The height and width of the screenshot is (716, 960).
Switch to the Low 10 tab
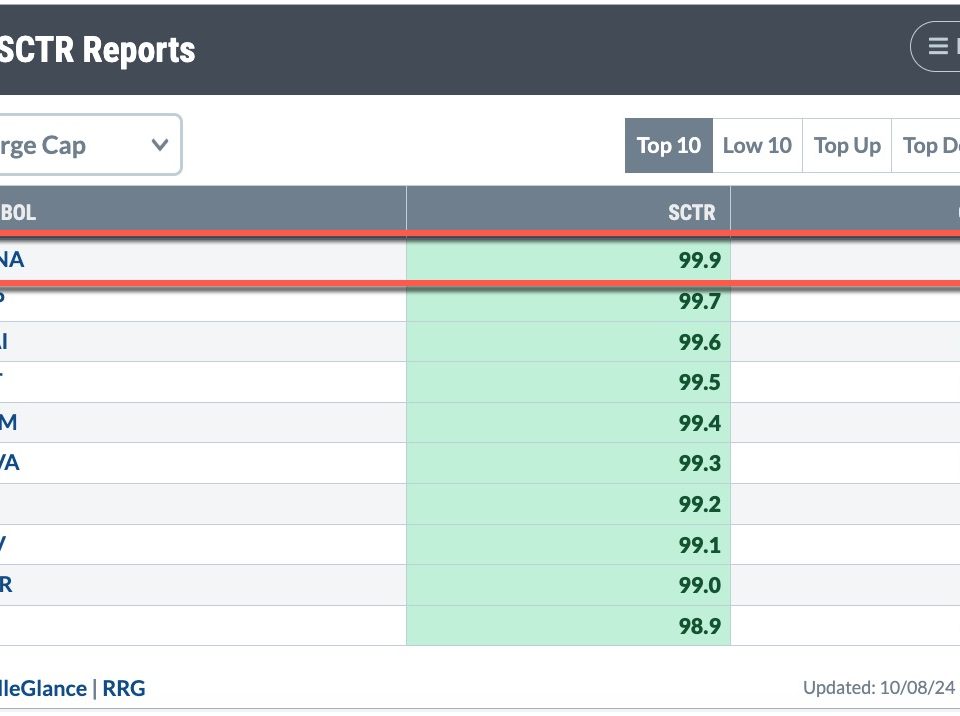(757, 146)
